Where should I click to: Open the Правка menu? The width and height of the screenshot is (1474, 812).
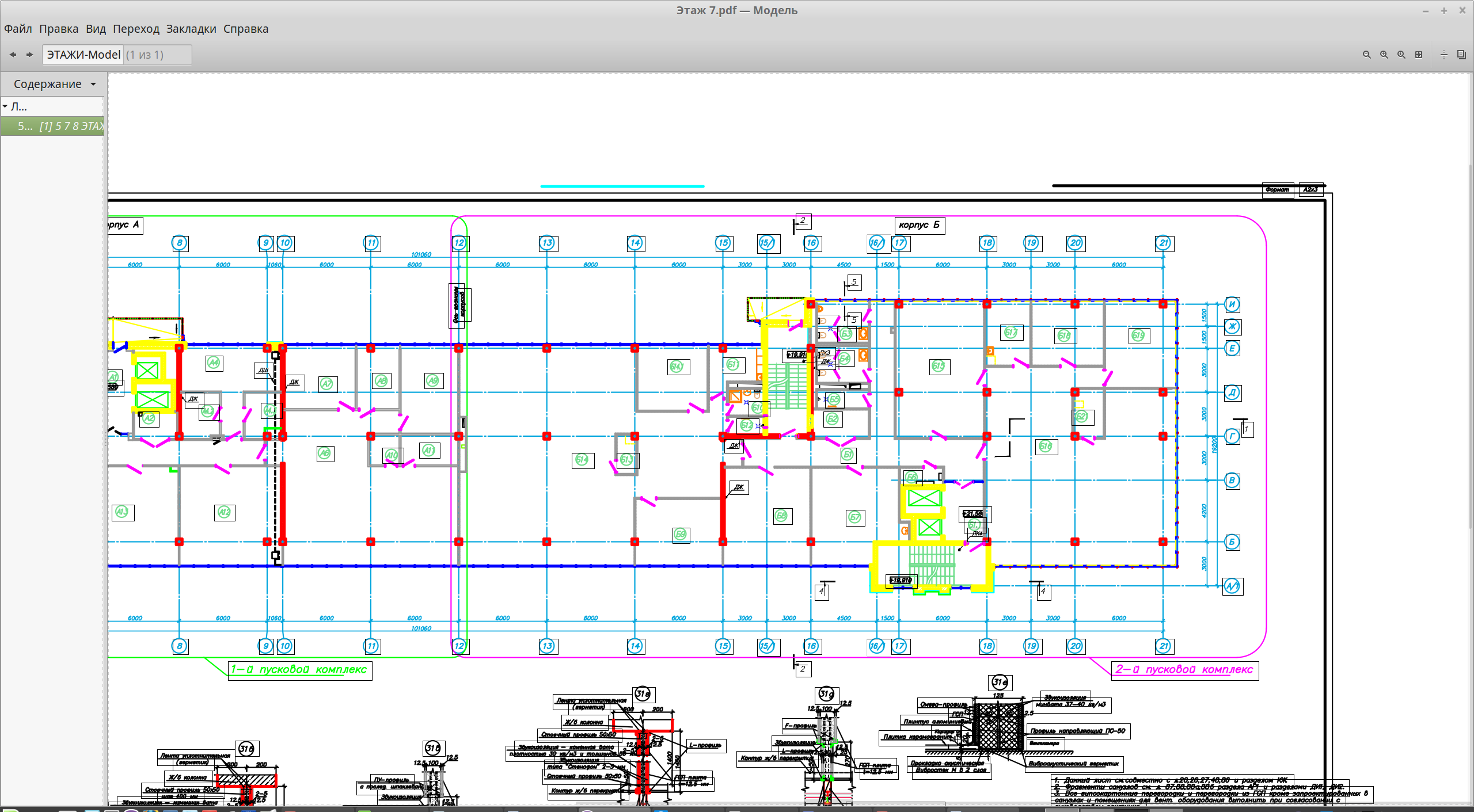pos(59,29)
